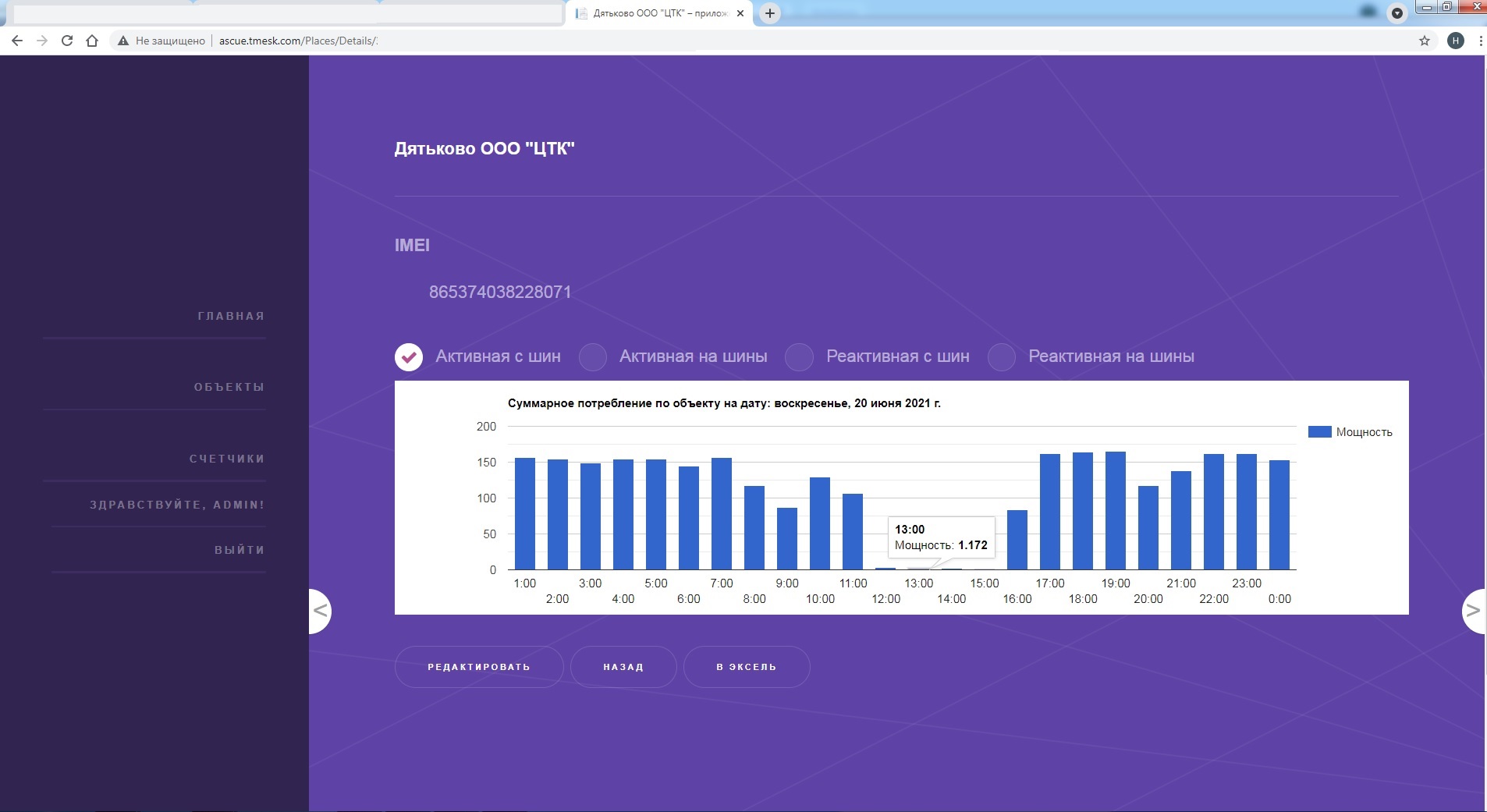The width and height of the screenshot is (1487, 812).
Task: Go back in browser history
Action: [x=17, y=41]
